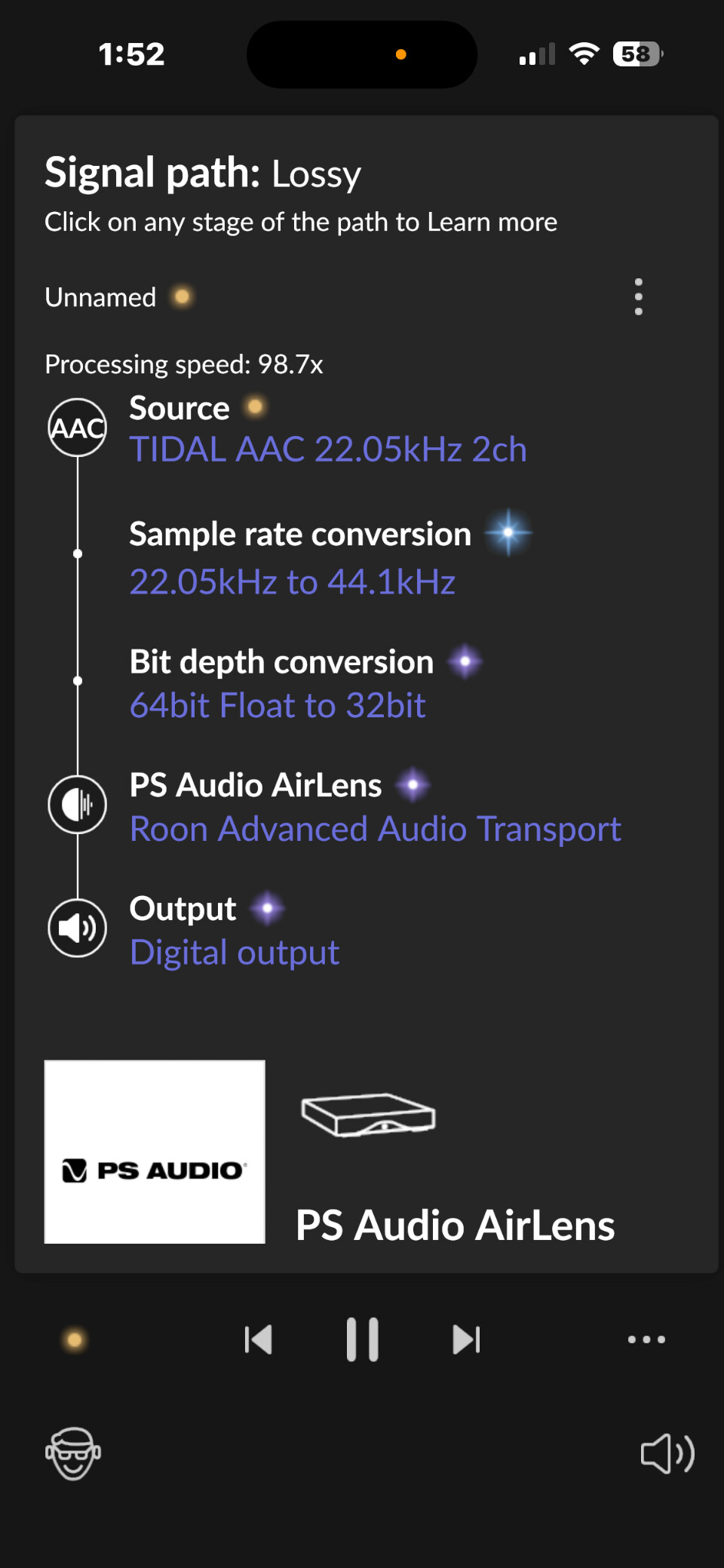This screenshot has height=1568, width=724.
Task: Open TIDAL AAC 22.05kHz 2ch source details
Action: [328, 450]
